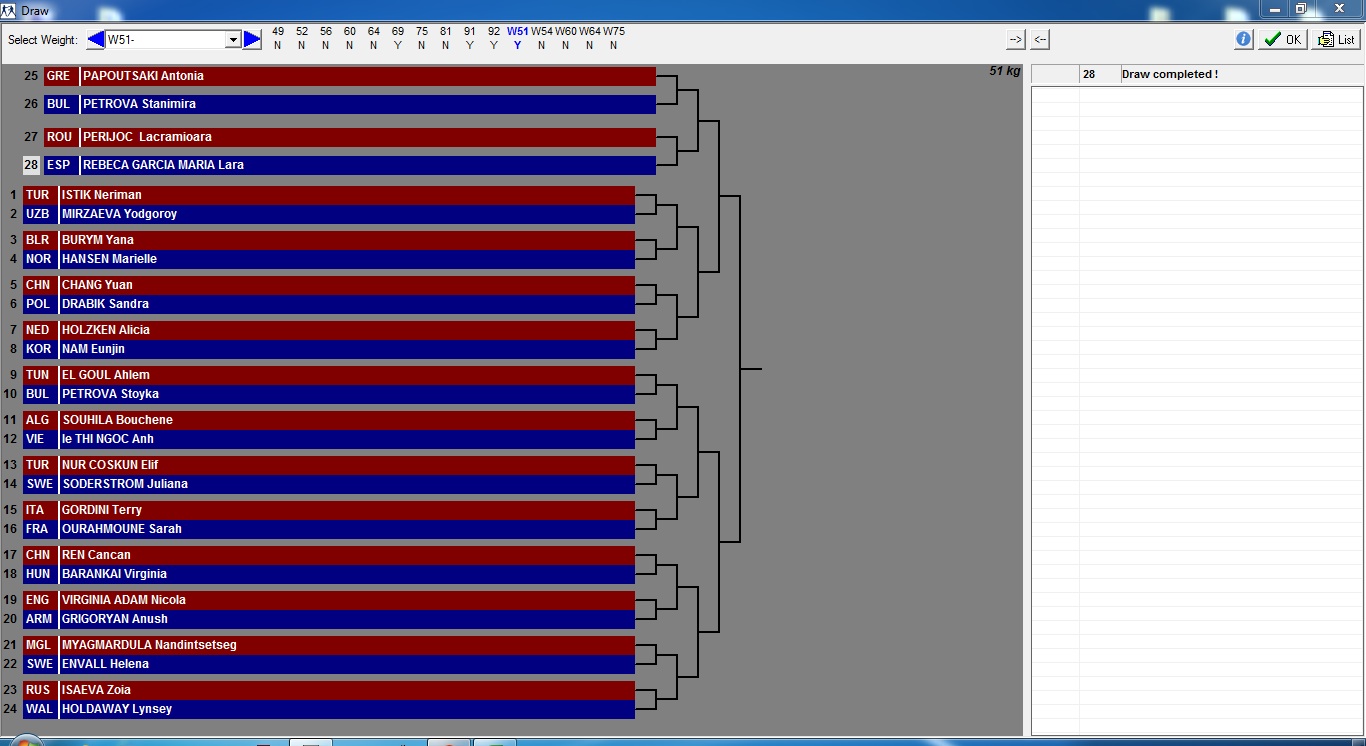Select the W54 weight category
This screenshot has width=1366, height=746.
coord(541,32)
